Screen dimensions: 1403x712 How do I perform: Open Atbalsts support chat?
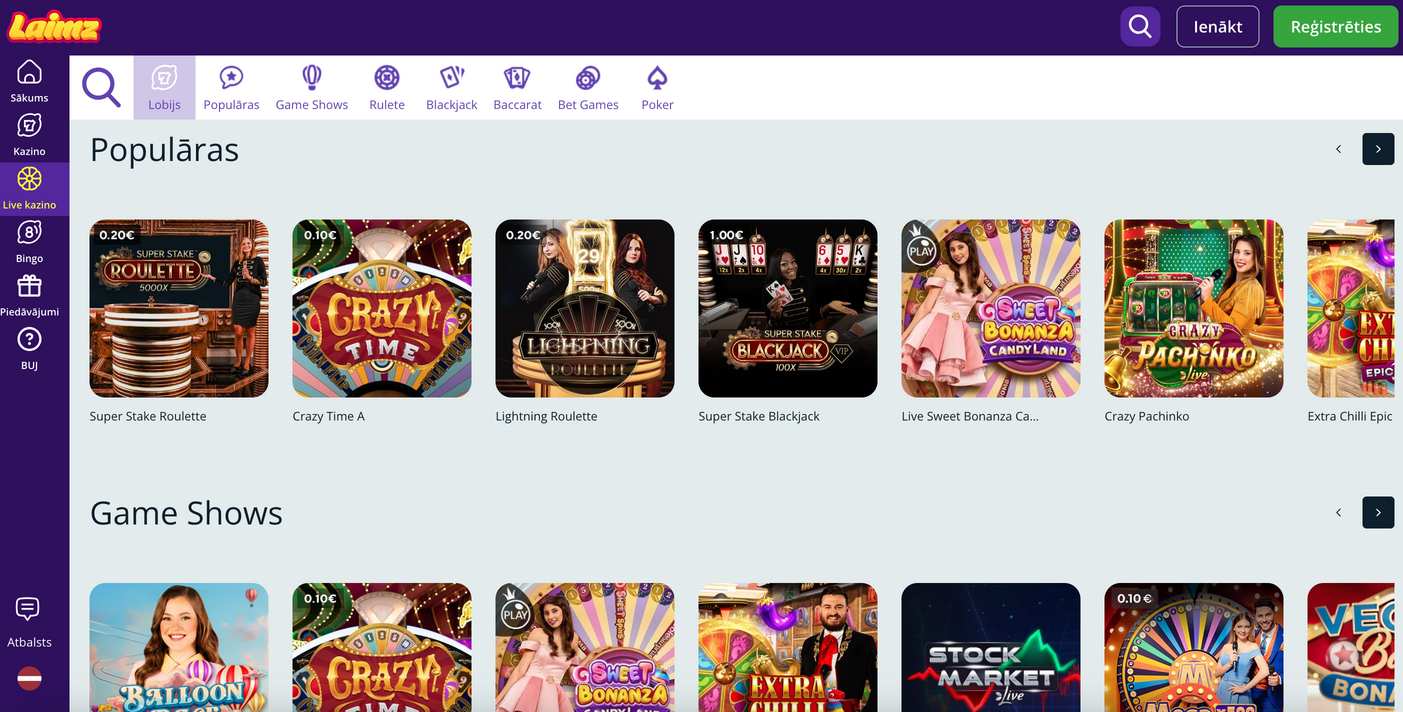click(29, 623)
